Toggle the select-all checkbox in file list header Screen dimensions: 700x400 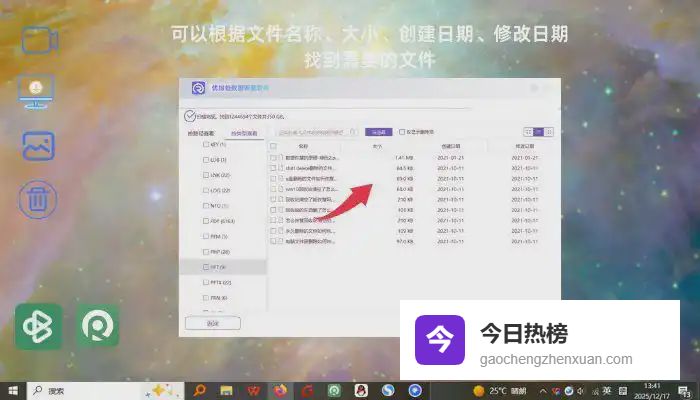coord(274,146)
